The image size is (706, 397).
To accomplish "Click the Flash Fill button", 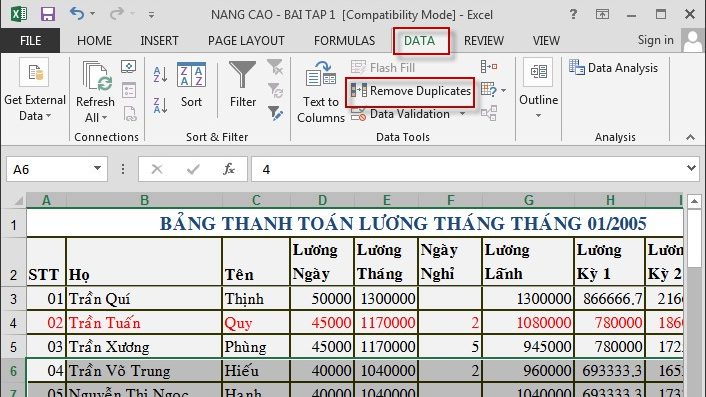I will tap(383, 68).
